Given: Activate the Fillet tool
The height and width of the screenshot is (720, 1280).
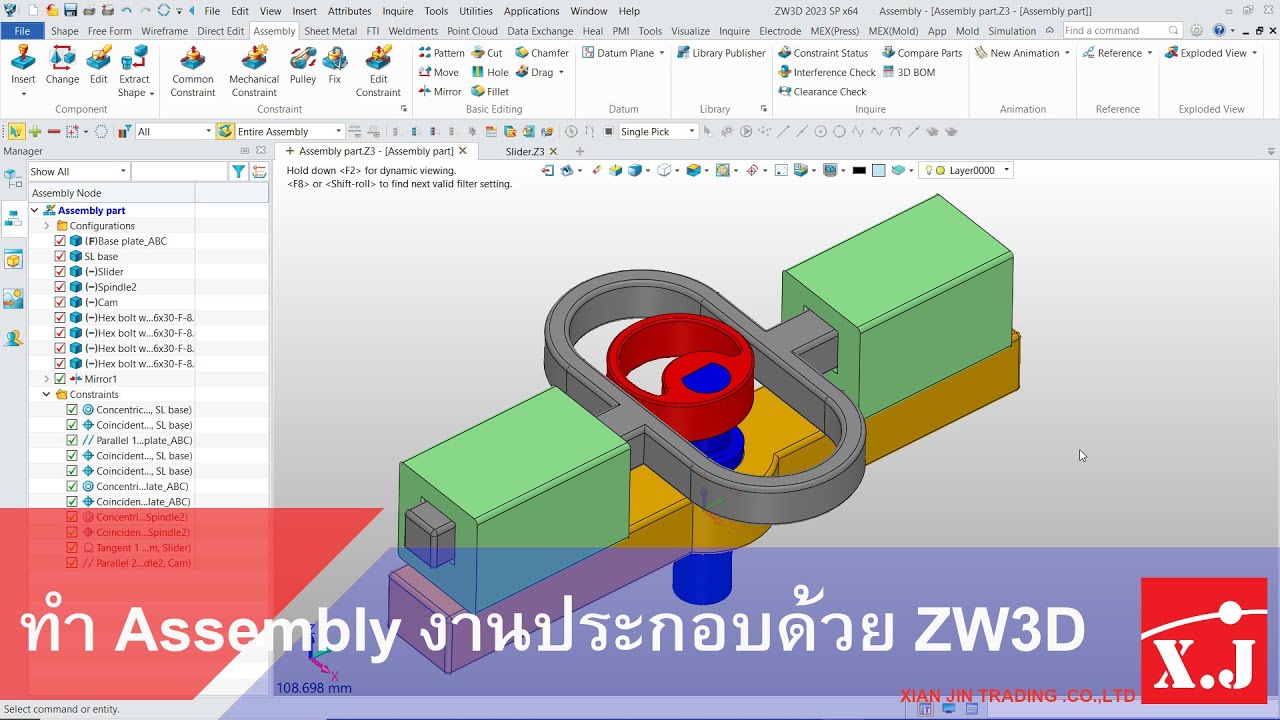Looking at the screenshot, I should click(x=490, y=91).
